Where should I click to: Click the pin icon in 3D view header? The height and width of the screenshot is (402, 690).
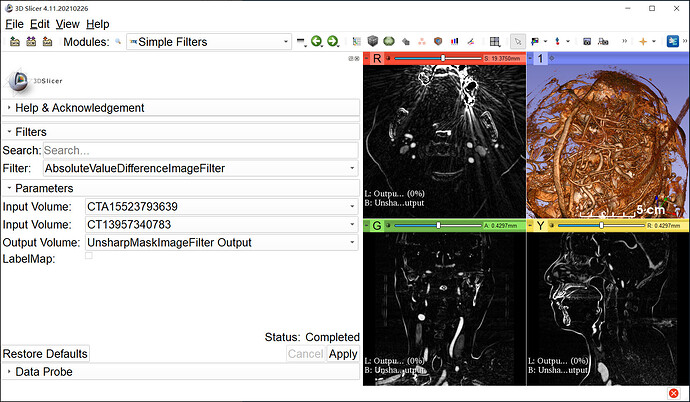click(x=531, y=59)
